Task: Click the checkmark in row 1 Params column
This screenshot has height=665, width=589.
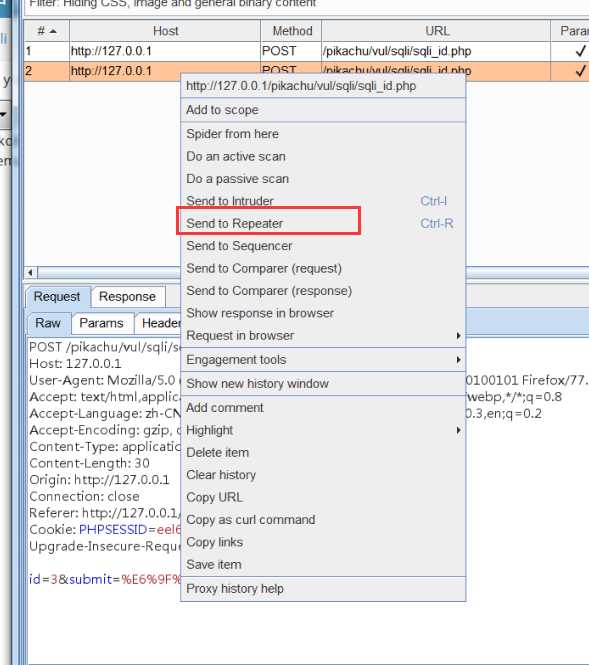Action: (580, 51)
